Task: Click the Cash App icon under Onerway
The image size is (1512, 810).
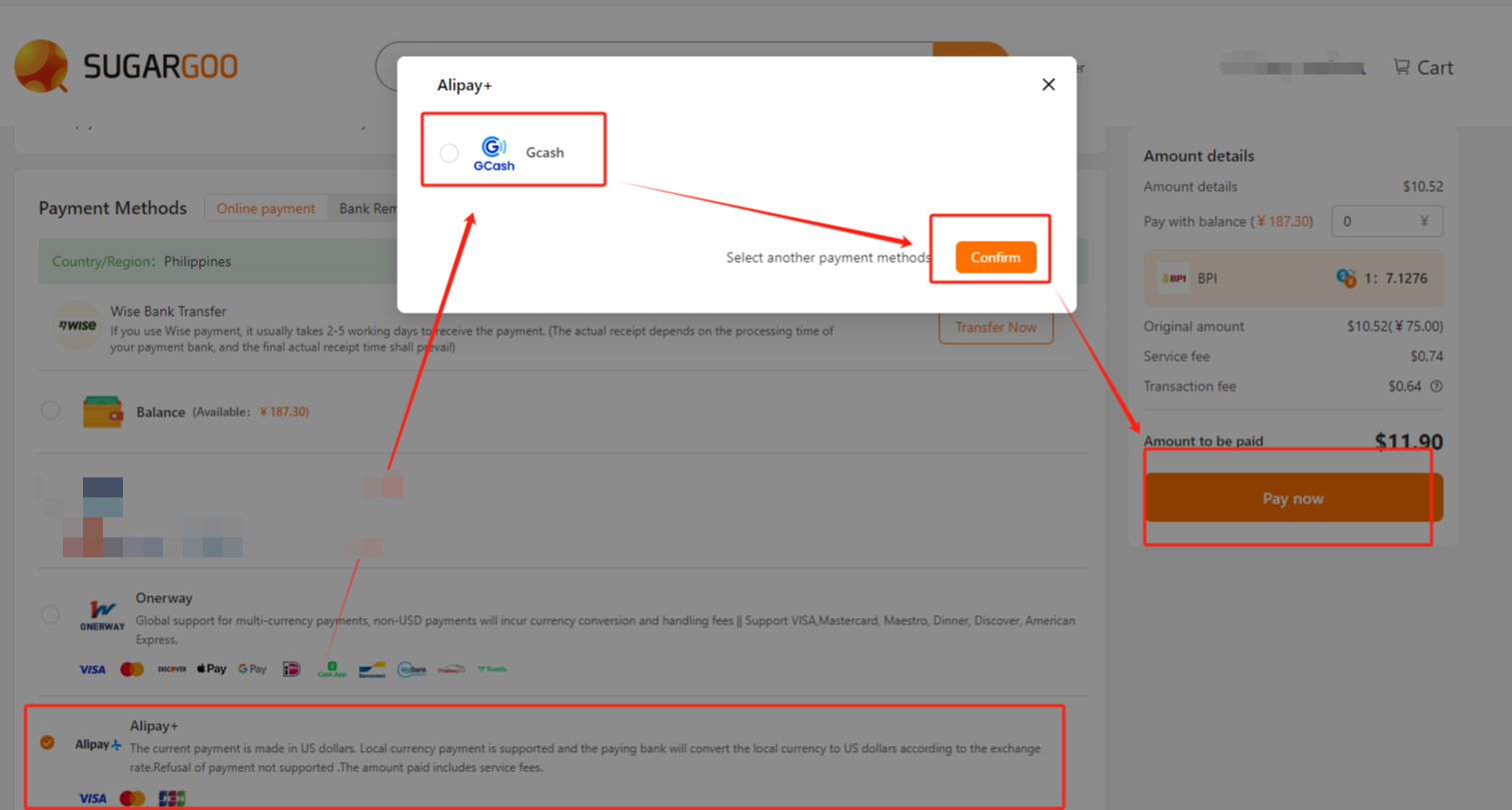Action: point(331,669)
